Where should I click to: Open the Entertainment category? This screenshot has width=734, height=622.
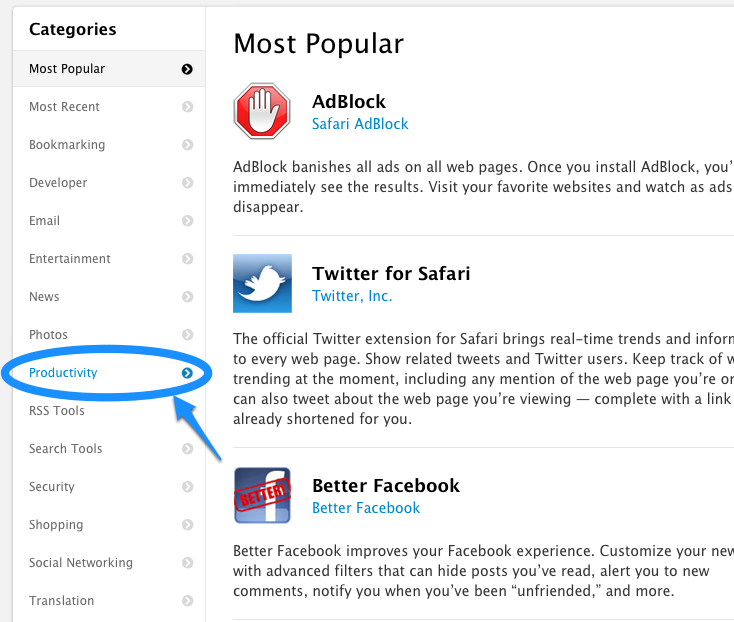pyautogui.click(x=70, y=259)
